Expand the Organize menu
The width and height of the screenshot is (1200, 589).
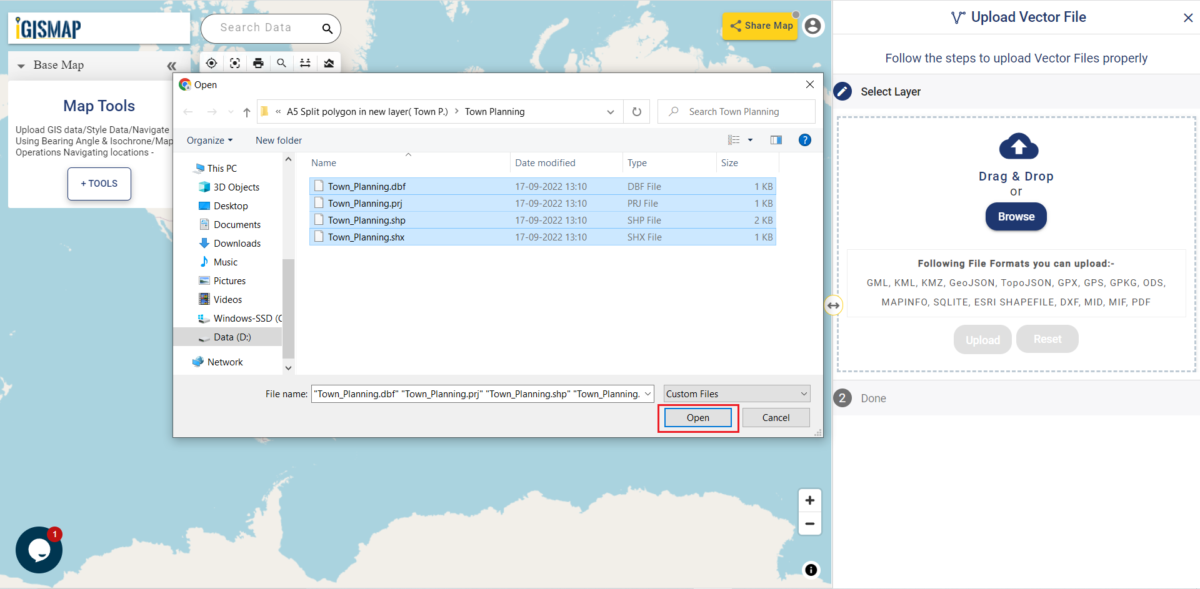(x=209, y=140)
